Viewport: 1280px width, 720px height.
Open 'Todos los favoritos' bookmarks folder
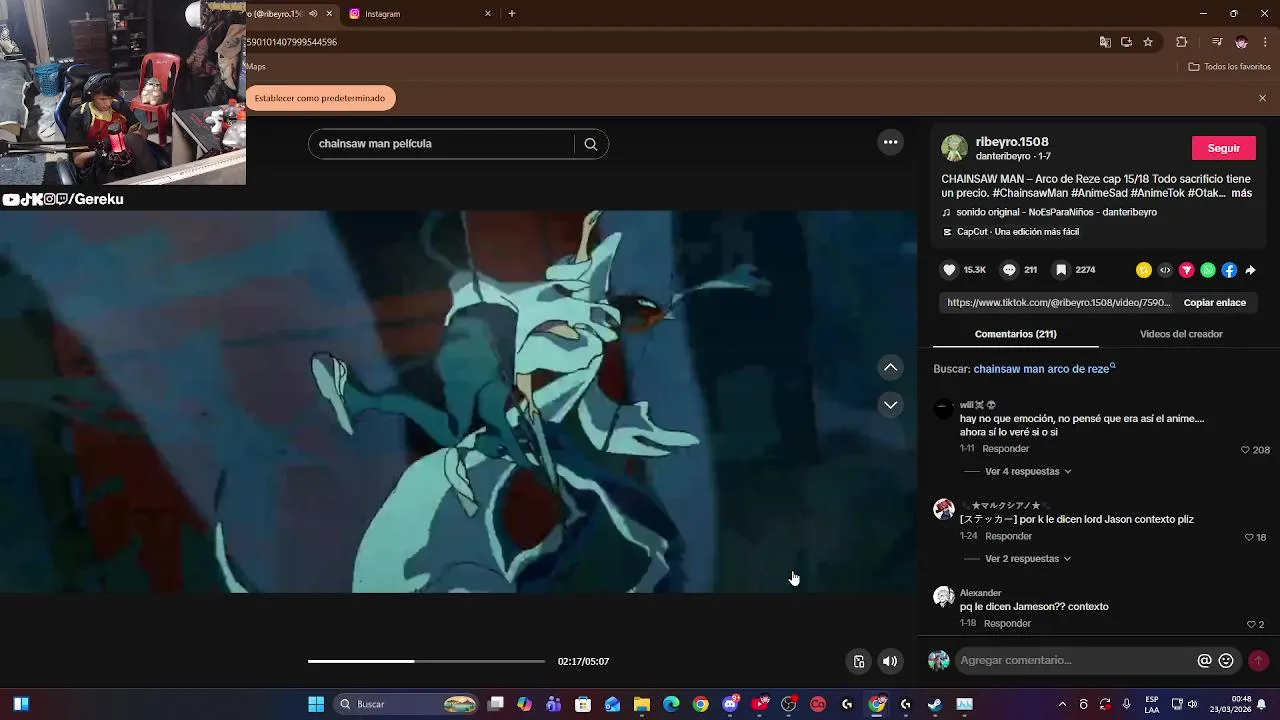(x=1229, y=67)
